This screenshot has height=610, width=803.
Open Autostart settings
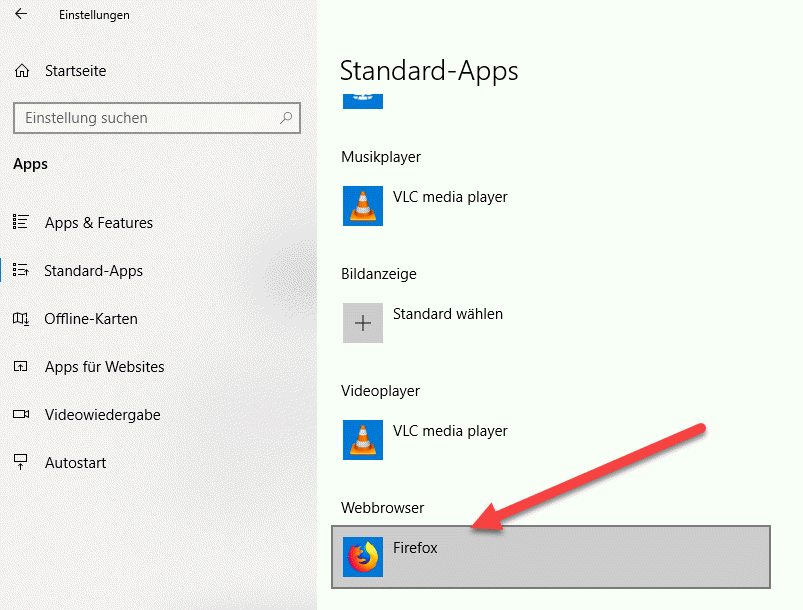pos(75,462)
